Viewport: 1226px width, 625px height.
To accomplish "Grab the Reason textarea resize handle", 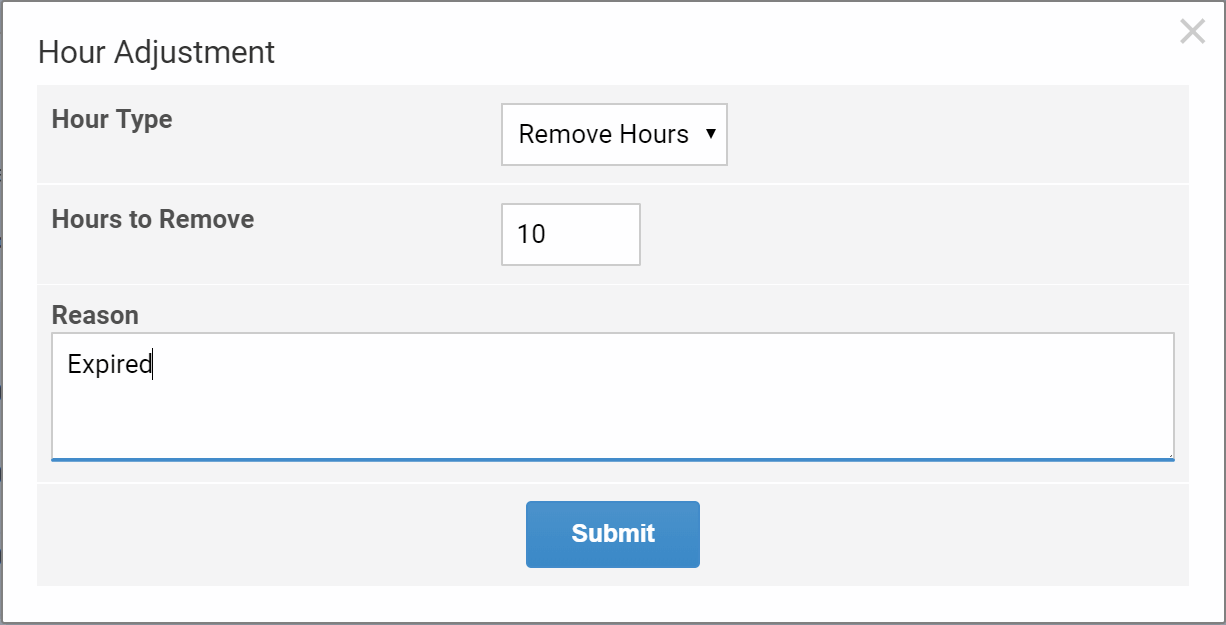I will (1169, 454).
